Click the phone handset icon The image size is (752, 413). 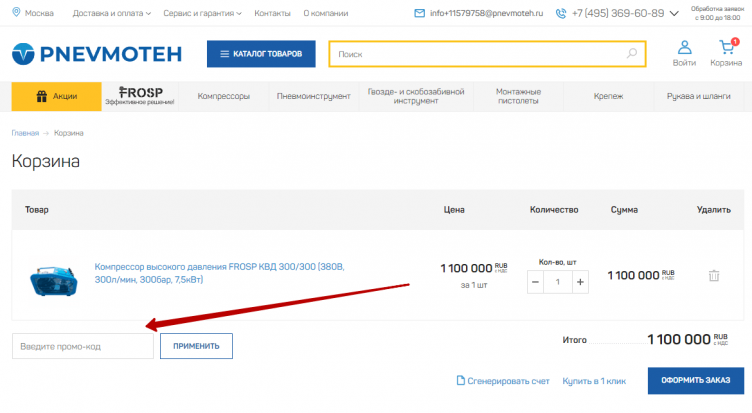[561, 13]
